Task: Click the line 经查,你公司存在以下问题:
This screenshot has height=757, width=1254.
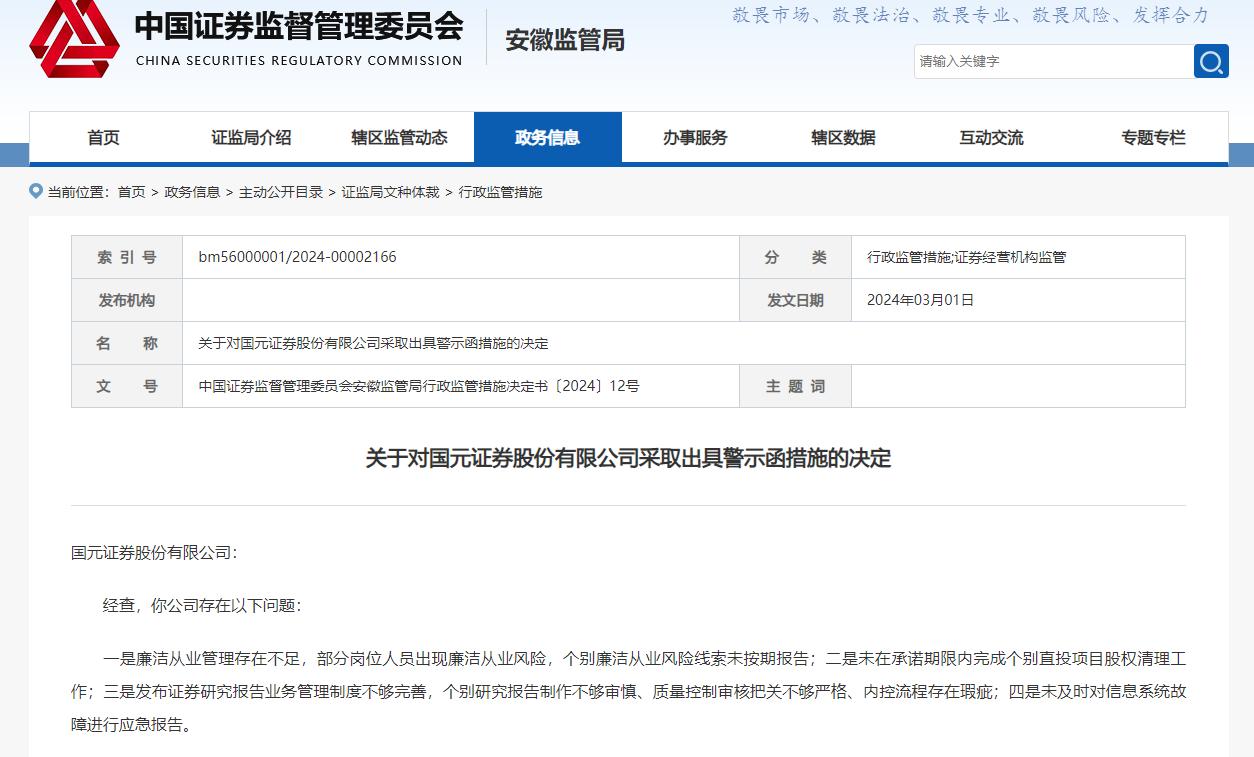Action: coord(202,605)
